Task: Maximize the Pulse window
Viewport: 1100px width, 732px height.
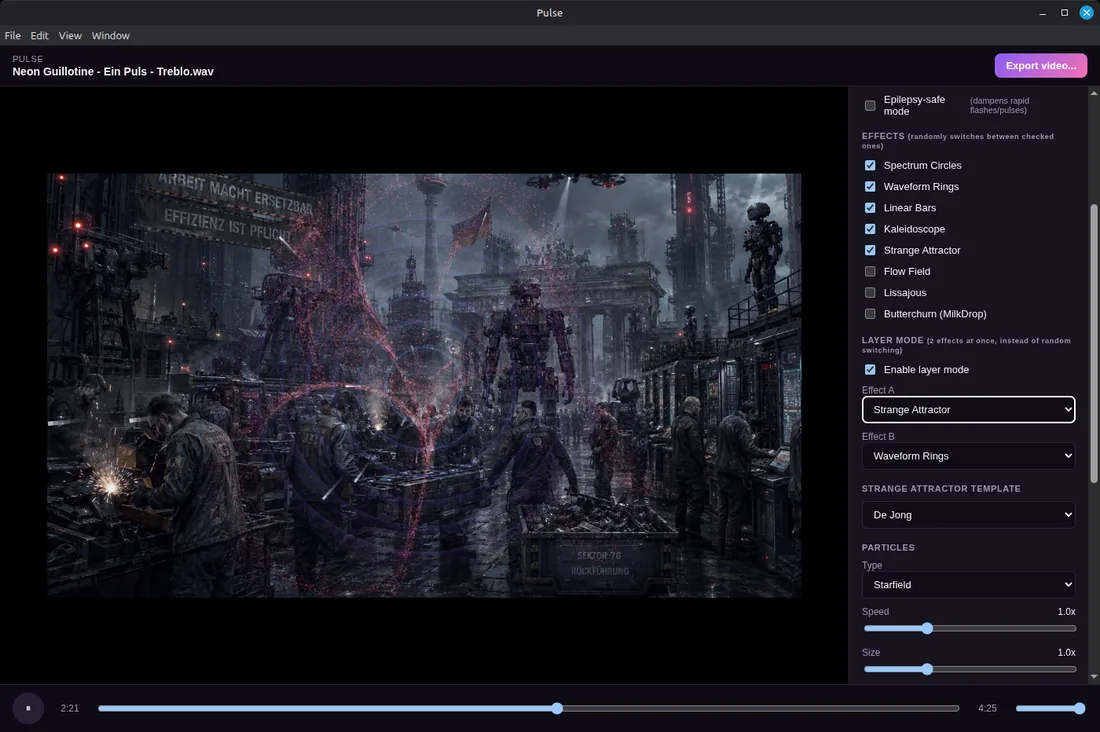Action: [1064, 13]
